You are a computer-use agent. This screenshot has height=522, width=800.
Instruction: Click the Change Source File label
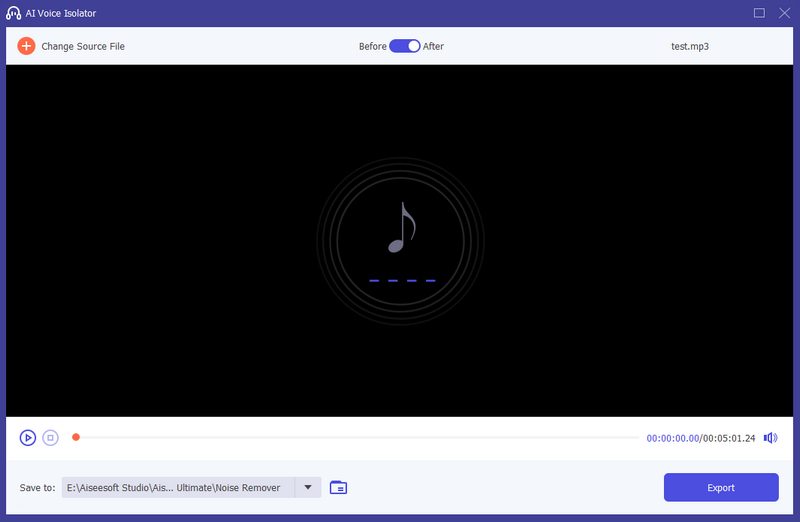coord(83,46)
